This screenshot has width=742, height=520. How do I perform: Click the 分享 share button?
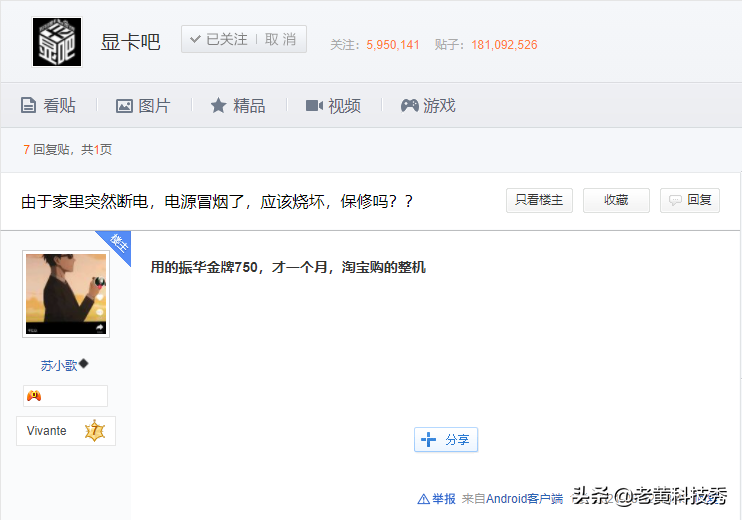[x=446, y=440]
